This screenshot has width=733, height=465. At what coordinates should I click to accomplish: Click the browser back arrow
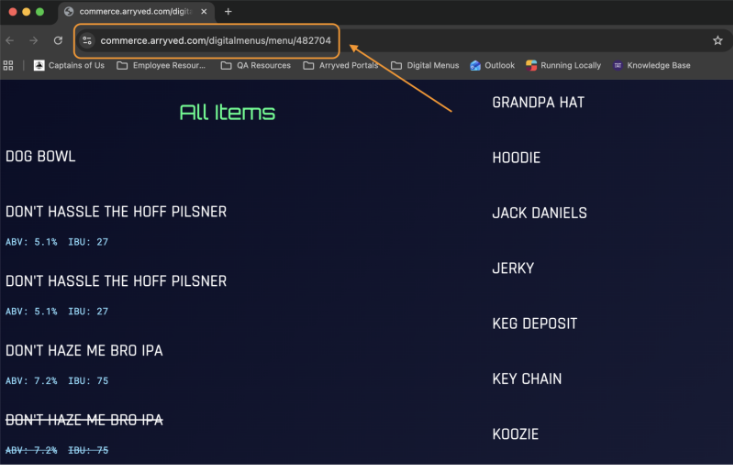point(10,41)
